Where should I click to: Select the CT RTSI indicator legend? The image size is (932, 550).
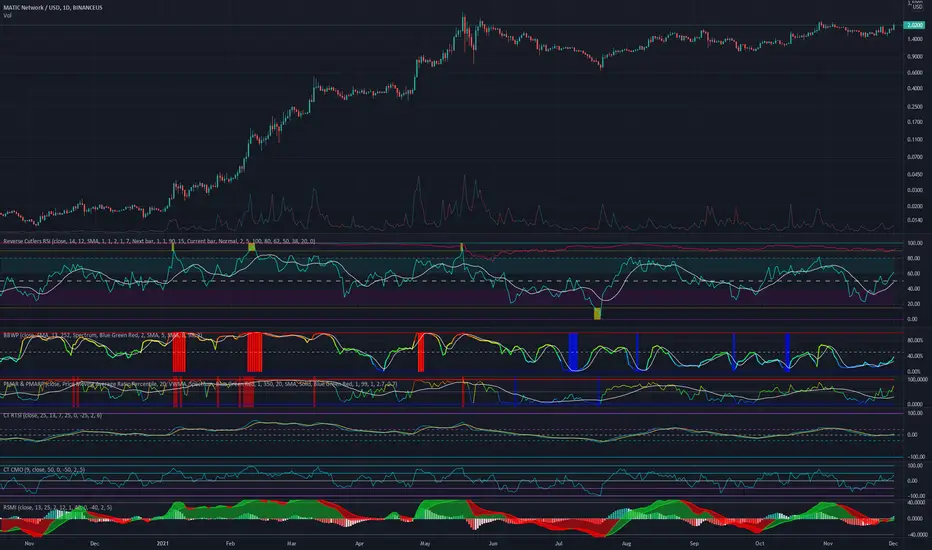[x=52, y=416]
